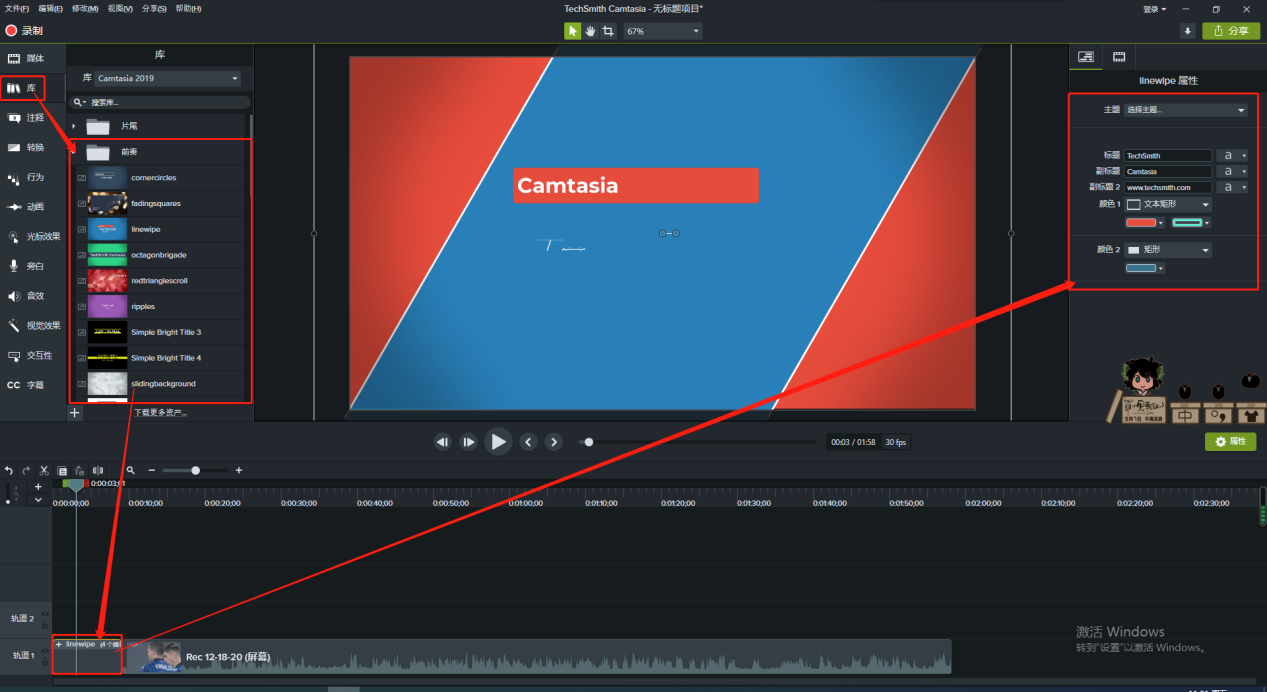
Task: Open the canvas zoom 67% dropdown
Action: (662, 31)
